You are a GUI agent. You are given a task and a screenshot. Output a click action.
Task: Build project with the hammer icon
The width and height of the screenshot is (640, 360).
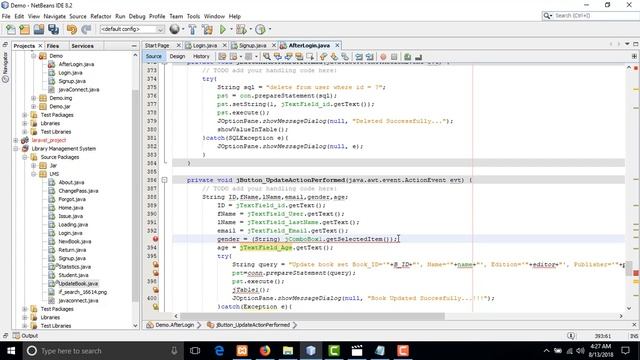click(x=192, y=29)
